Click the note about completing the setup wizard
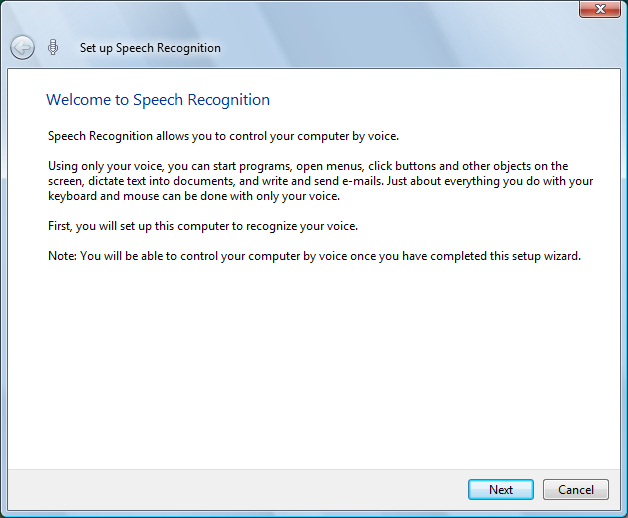The width and height of the screenshot is (628, 518). 314,256
